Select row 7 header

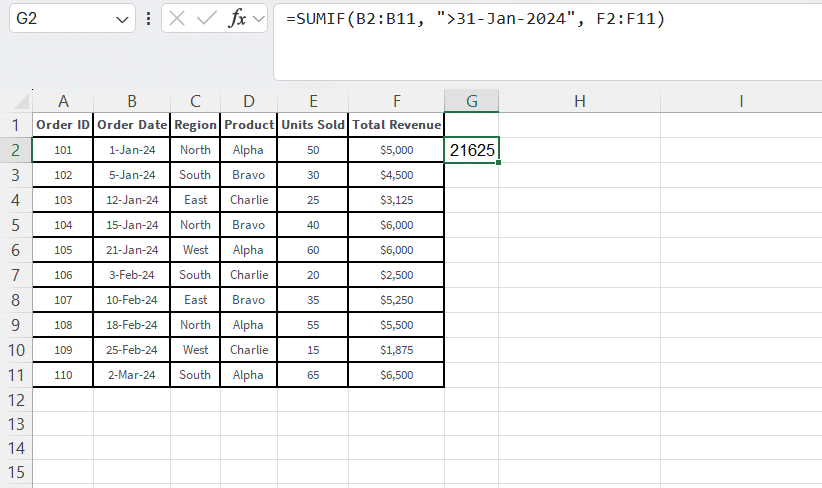tap(16, 275)
